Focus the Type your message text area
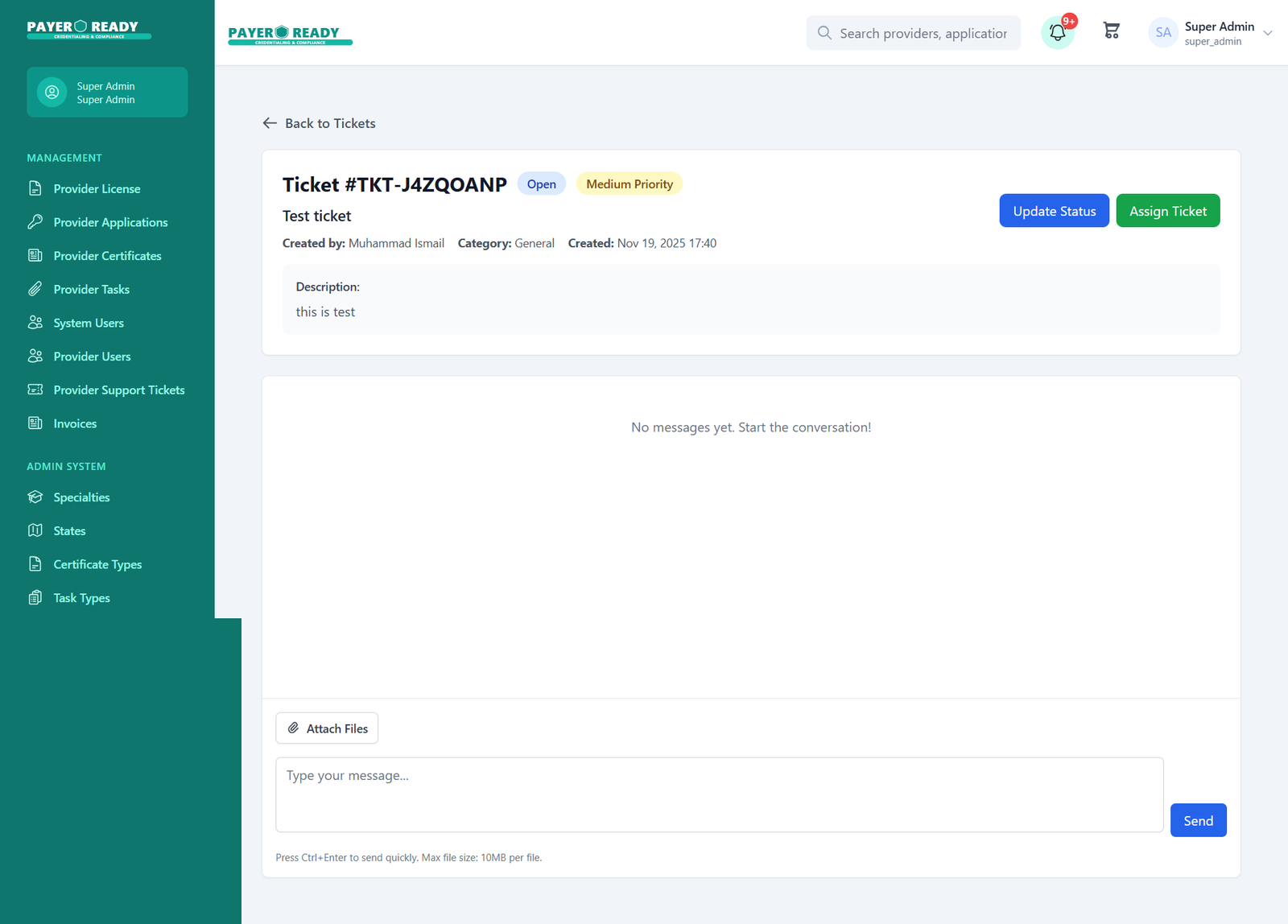The width and height of the screenshot is (1288, 924). tap(719, 794)
